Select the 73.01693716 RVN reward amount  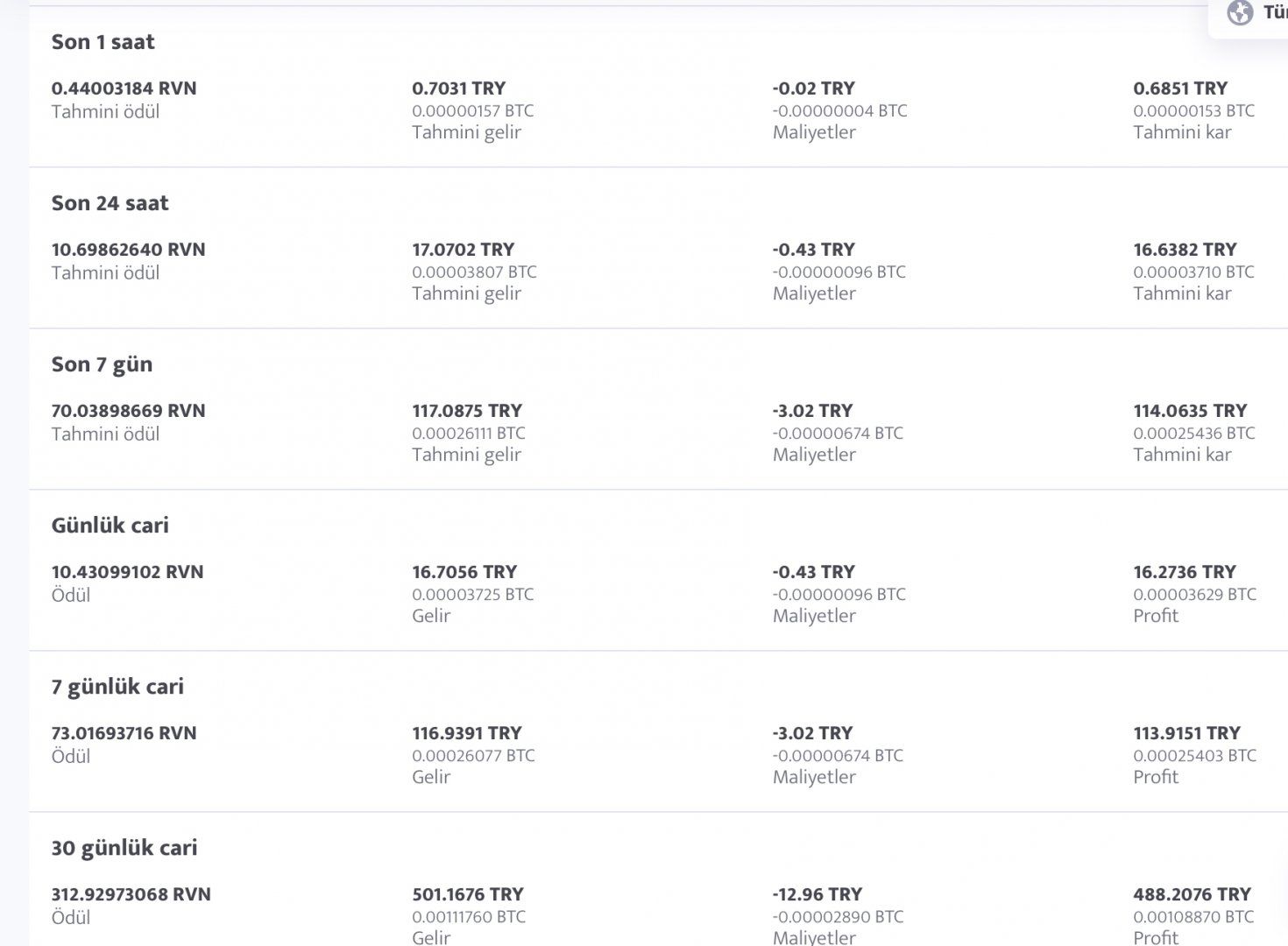[x=124, y=733]
